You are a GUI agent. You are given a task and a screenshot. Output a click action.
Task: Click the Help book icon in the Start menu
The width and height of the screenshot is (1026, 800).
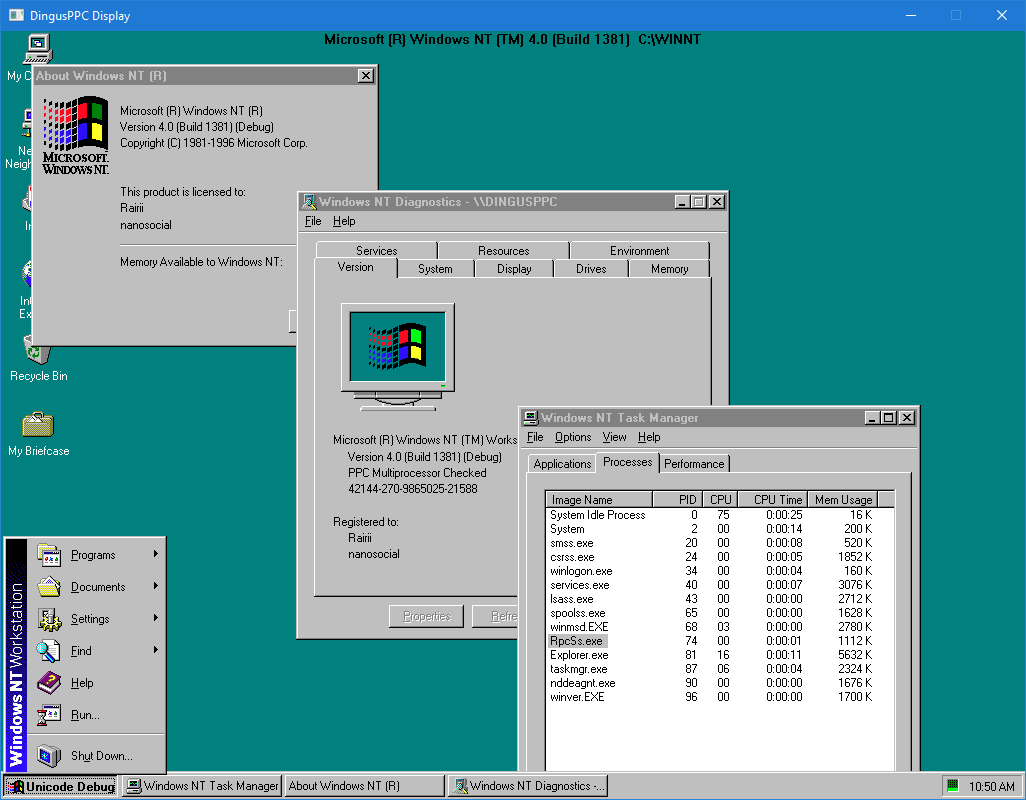click(49, 683)
